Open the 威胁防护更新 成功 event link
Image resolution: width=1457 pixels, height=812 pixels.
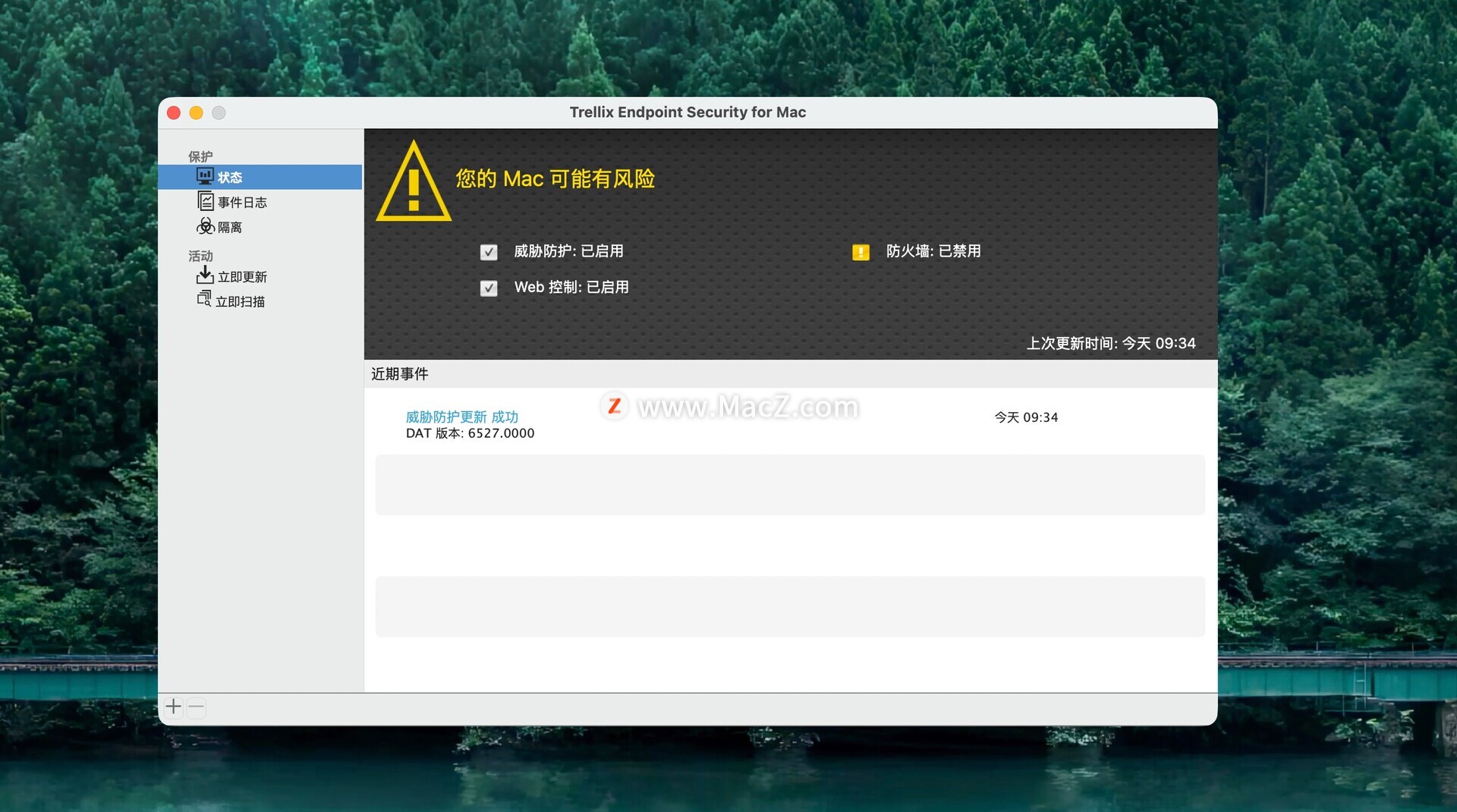462,417
